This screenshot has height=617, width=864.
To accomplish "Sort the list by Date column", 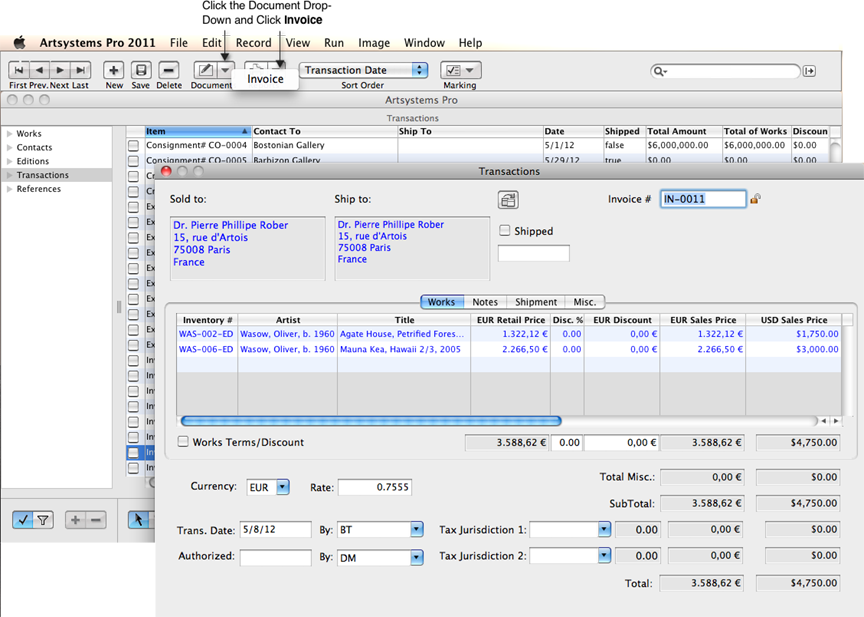I will [x=573, y=131].
